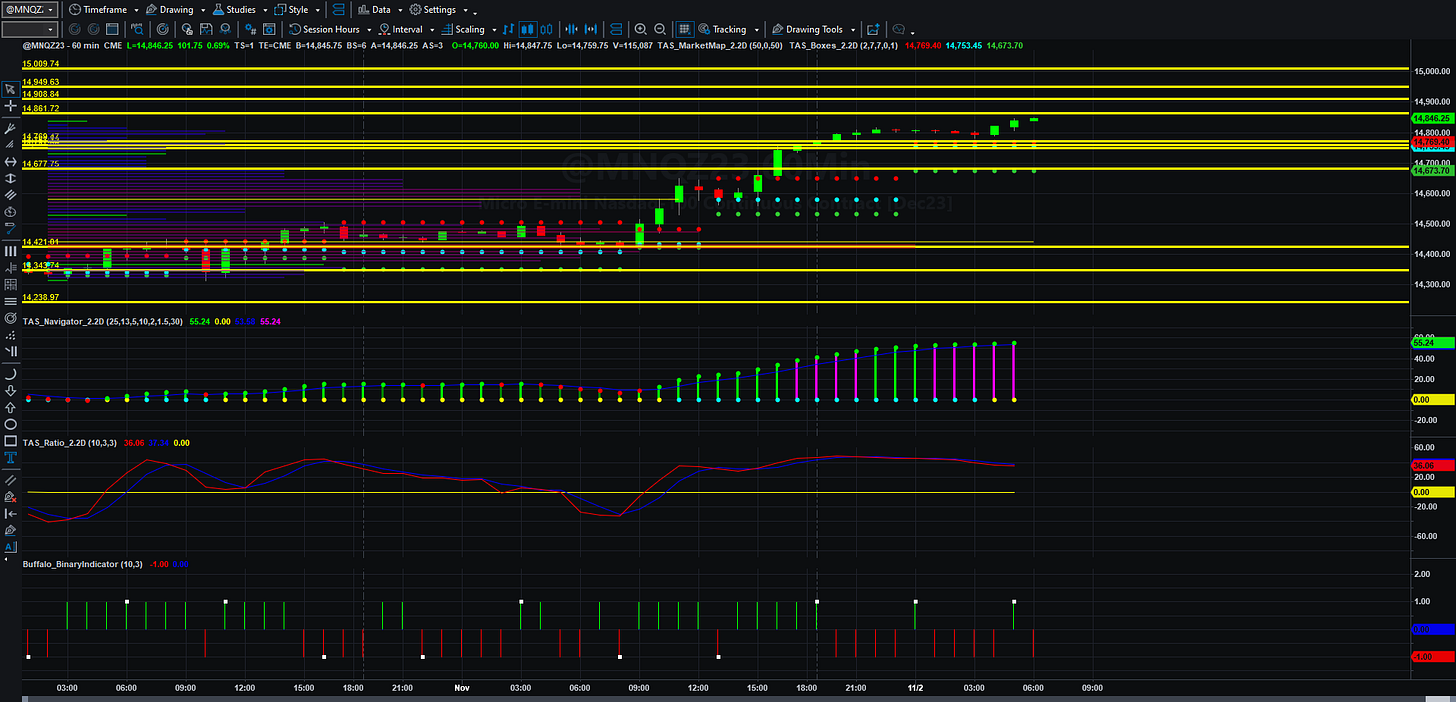
Task: Click the zoom out magnifier icon
Action: 659,29
